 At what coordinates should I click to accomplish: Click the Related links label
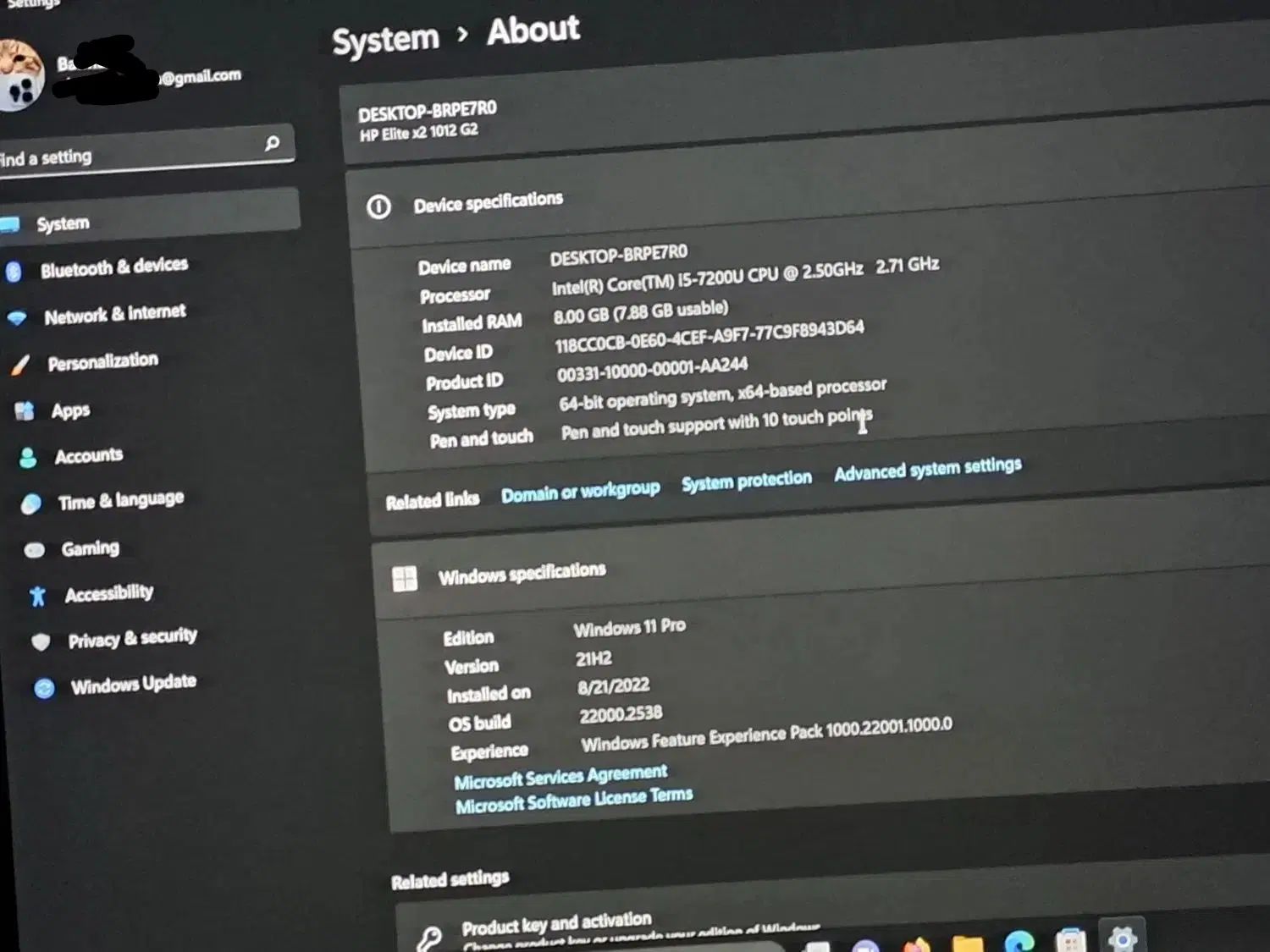[x=432, y=500]
